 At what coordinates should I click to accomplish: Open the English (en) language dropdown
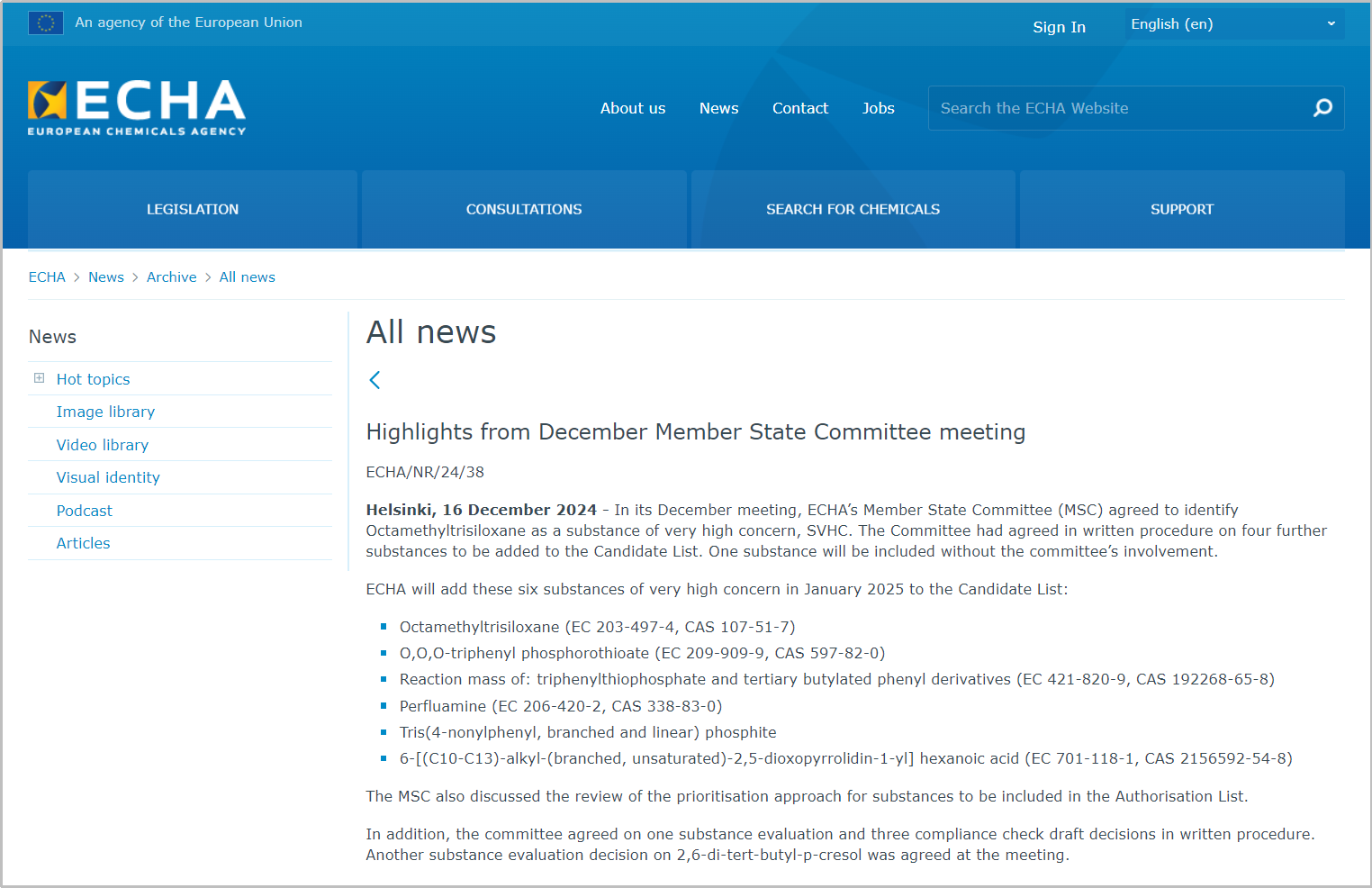point(1233,24)
